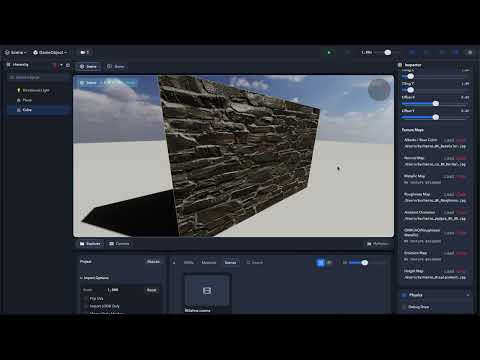Load an Albedo / Base Color texture
Image resolution: width=480 pixels, height=360 pixels.
(449, 140)
